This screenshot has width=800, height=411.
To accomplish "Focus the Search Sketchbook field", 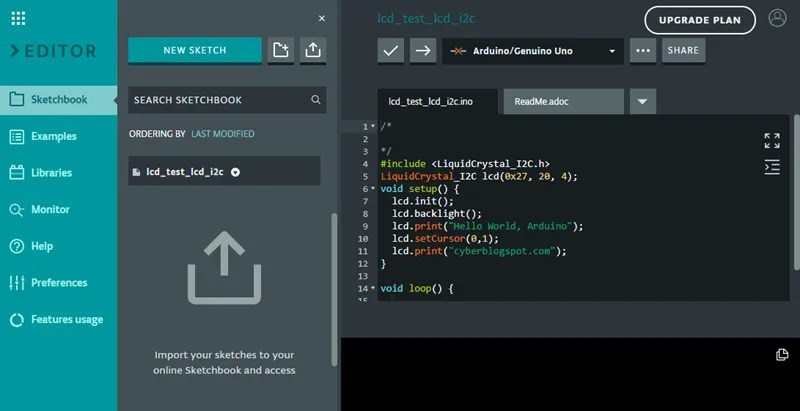I will coord(227,100).
